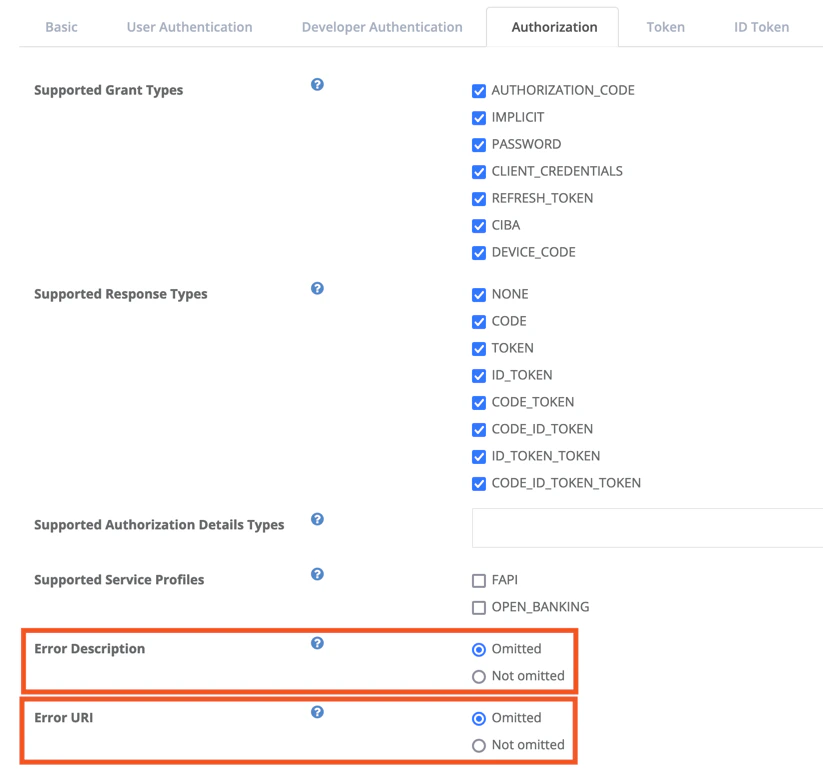The image size is (823, 772).
Task: Open help for Supported Service Profiles
Action: click(x=317, y=574)
